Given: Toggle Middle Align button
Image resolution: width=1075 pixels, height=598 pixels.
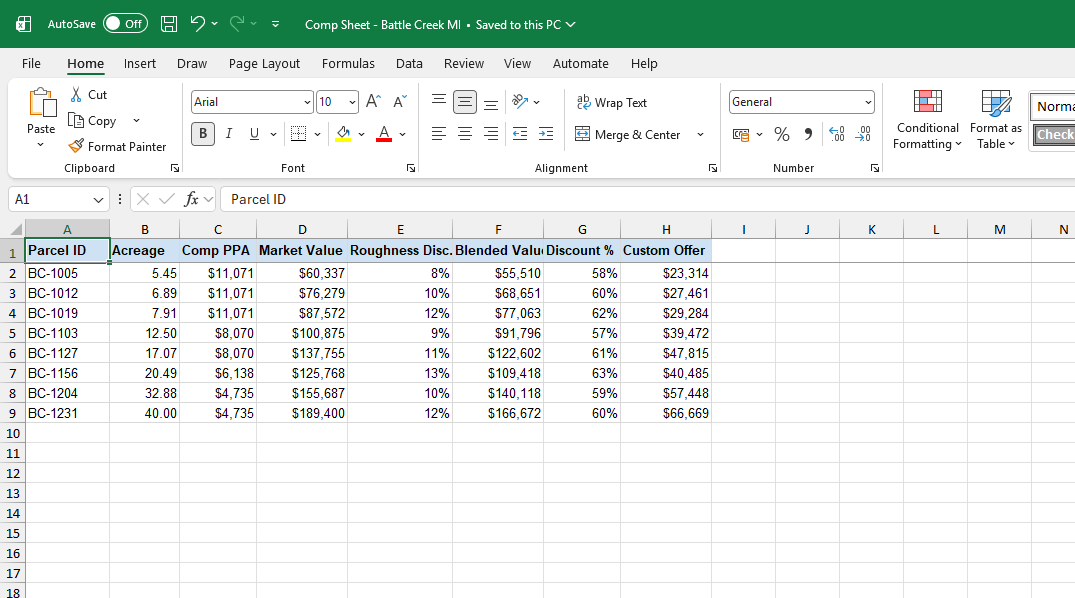Looking at the screenshot, I should 465,102.
